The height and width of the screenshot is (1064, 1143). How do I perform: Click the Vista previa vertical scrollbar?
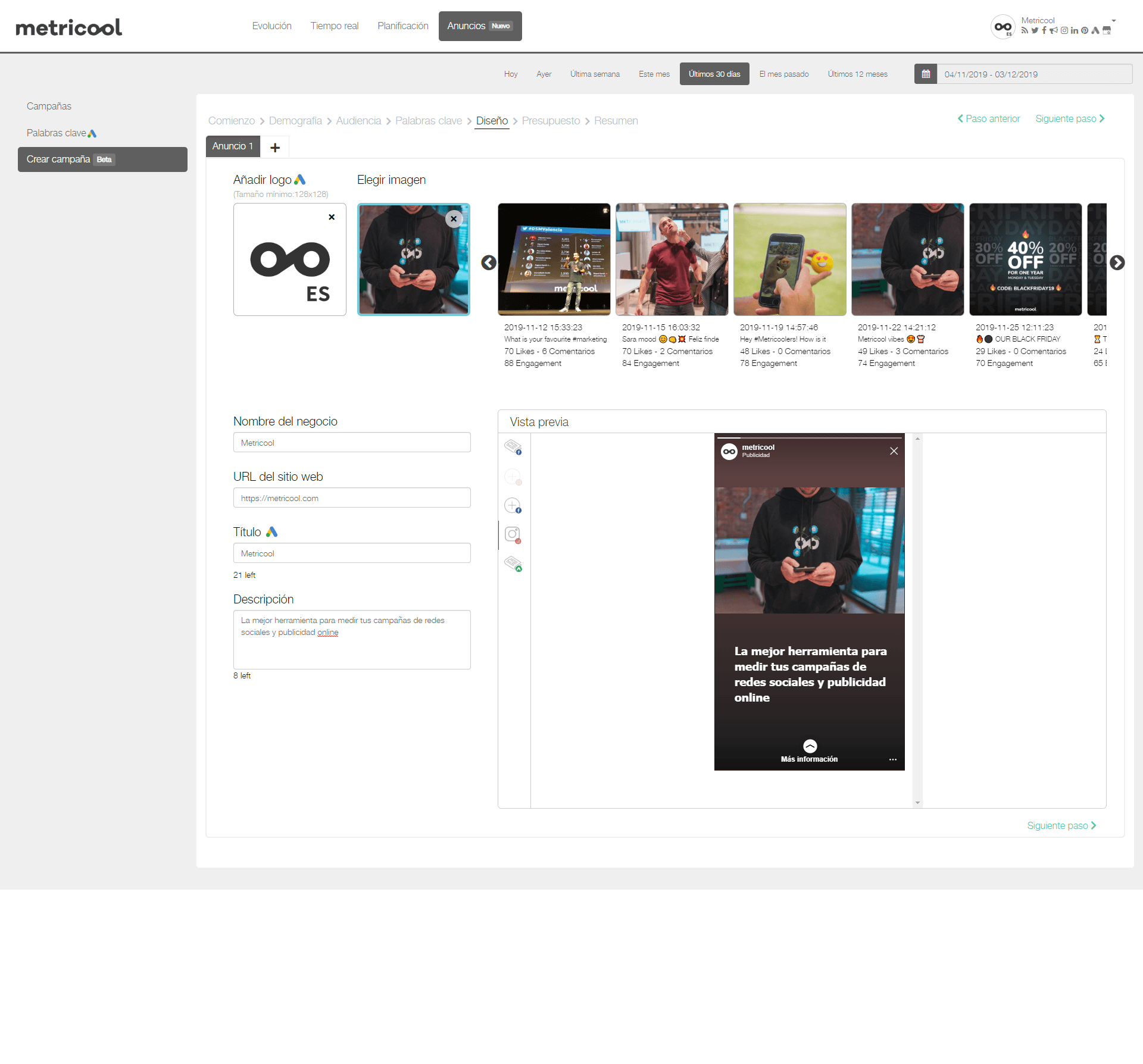click(917, 621)
